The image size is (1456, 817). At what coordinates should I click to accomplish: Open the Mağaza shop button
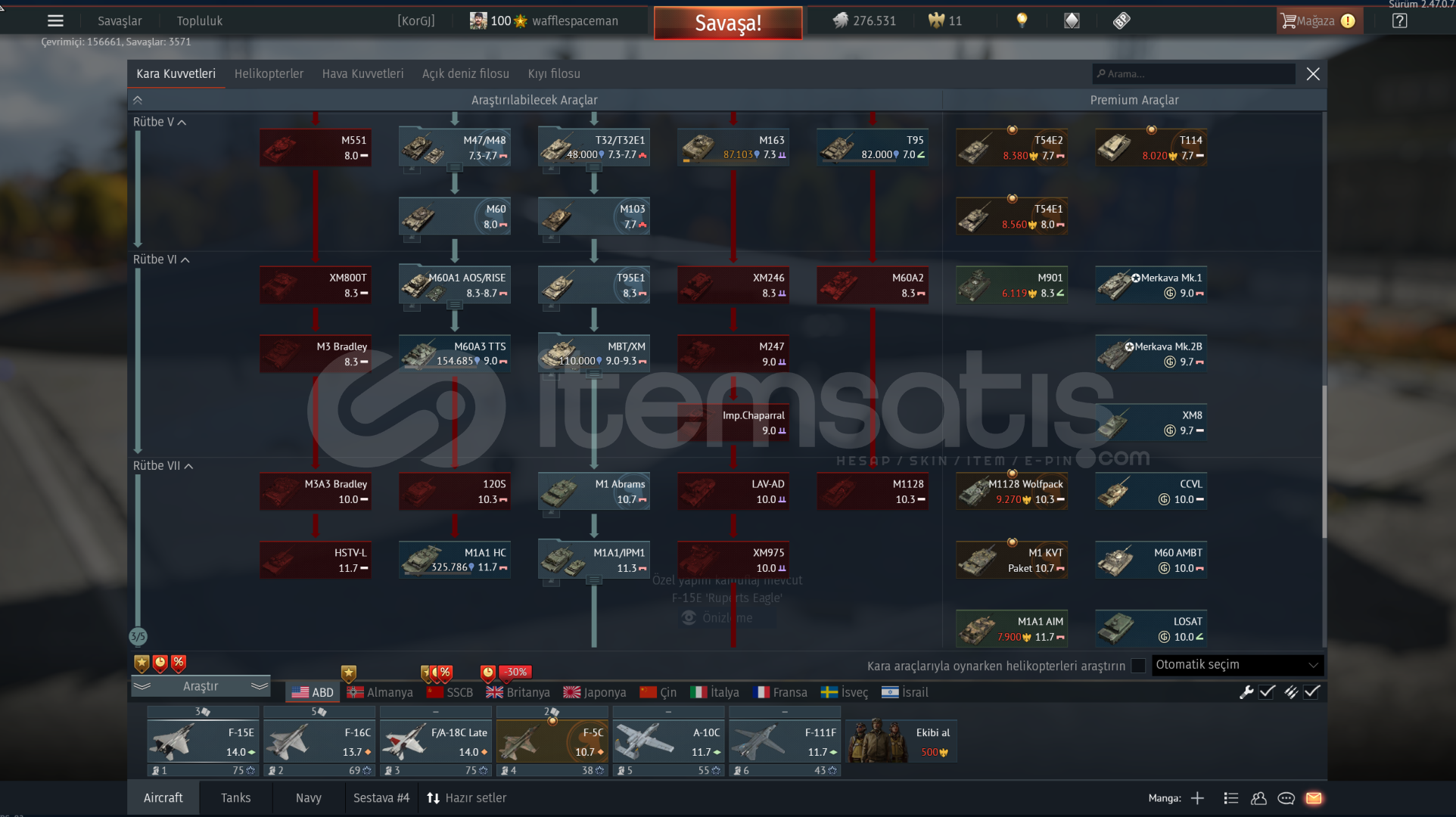[1319, 21]
